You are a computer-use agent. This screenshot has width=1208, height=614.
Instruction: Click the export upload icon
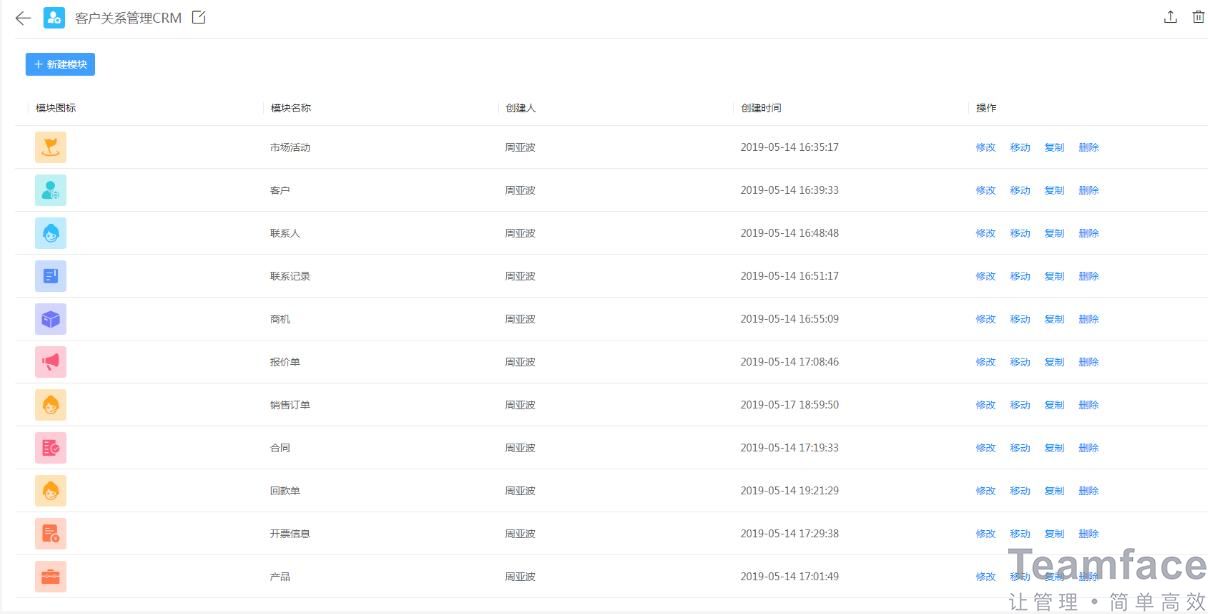pos(1170,17)
